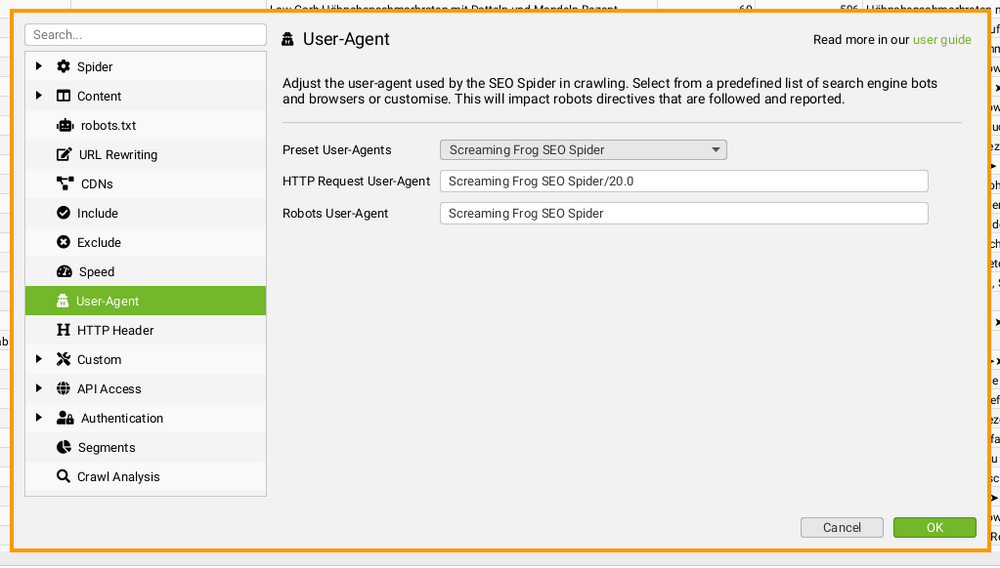1000x568 pixels.
Task: Click the Cancel button
Action: (841, 528)
